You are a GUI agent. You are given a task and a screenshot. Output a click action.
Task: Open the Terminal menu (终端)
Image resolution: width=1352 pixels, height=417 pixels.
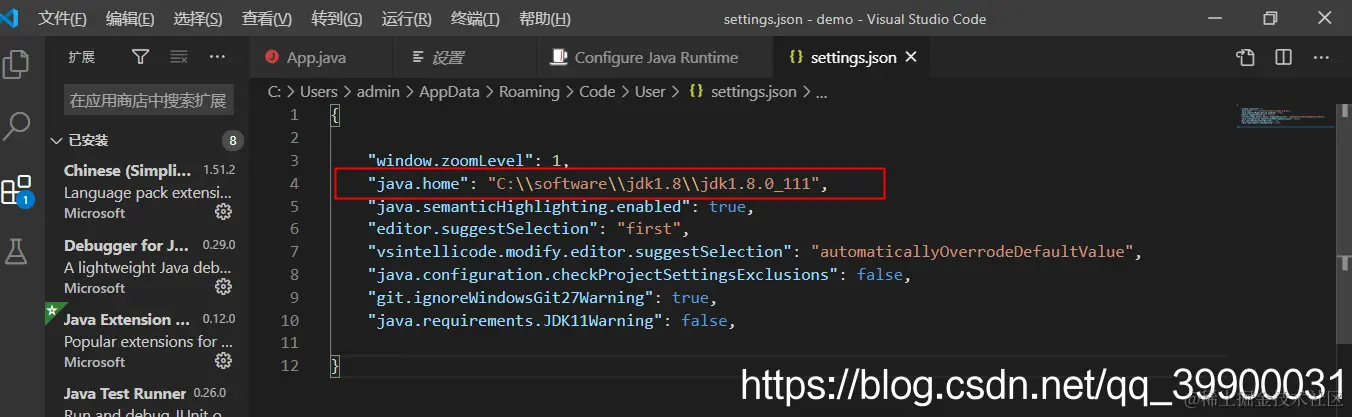coord(475,19)
